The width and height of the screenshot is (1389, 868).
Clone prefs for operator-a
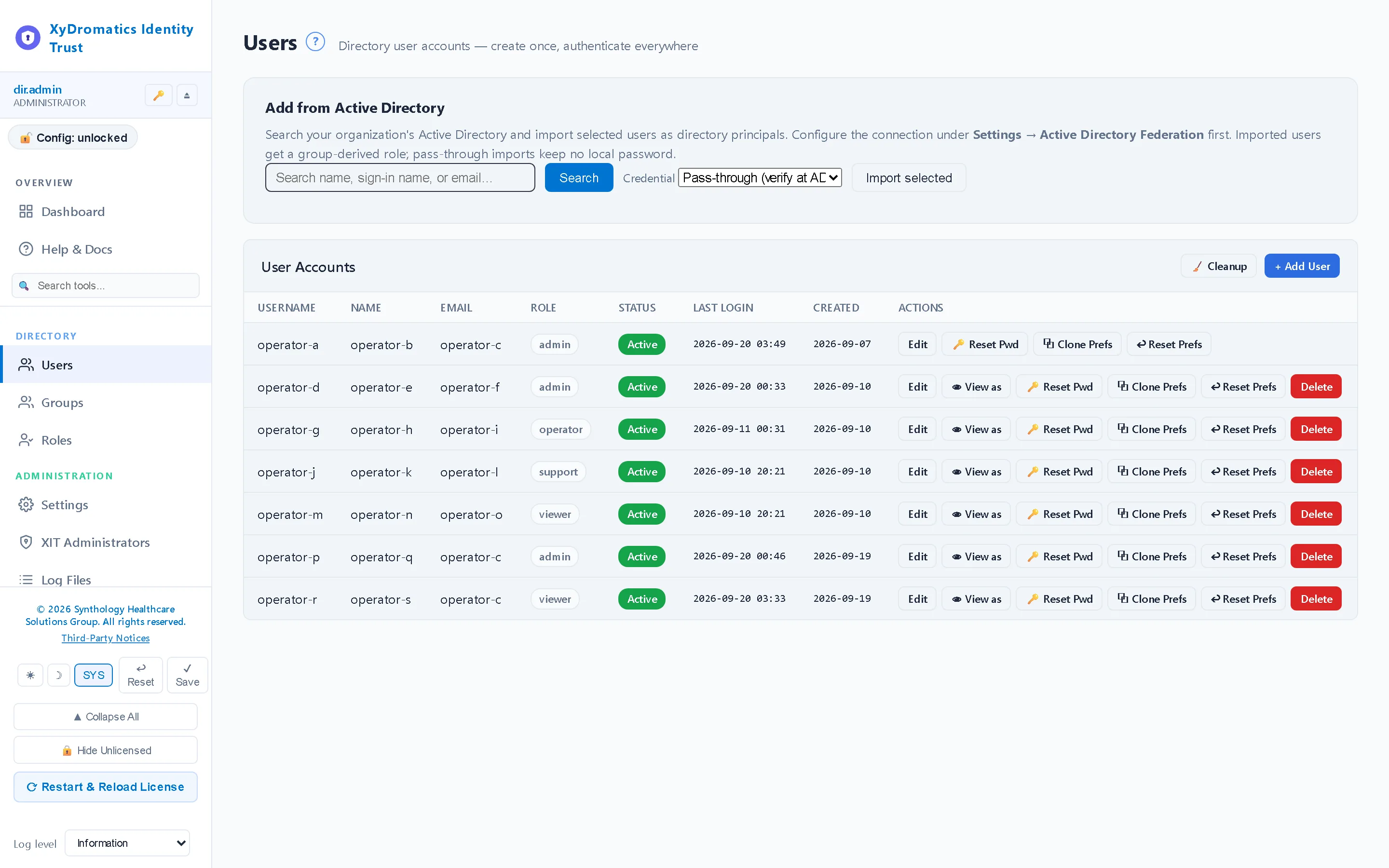pos(1077,344)
